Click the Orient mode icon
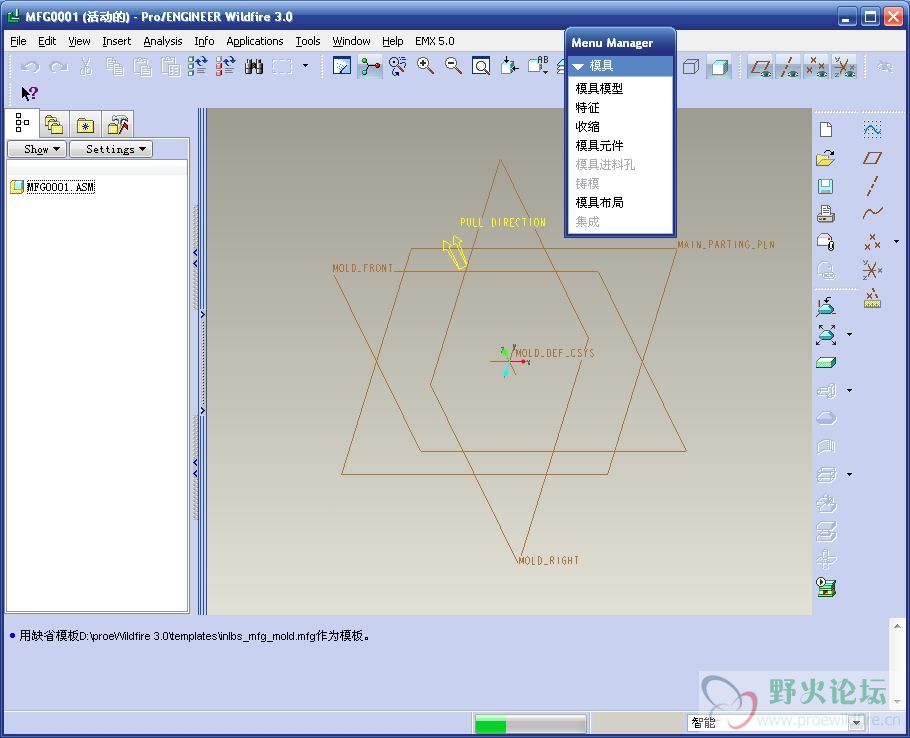The width and height of the screenshot is (910, 738). pos(398,66)
